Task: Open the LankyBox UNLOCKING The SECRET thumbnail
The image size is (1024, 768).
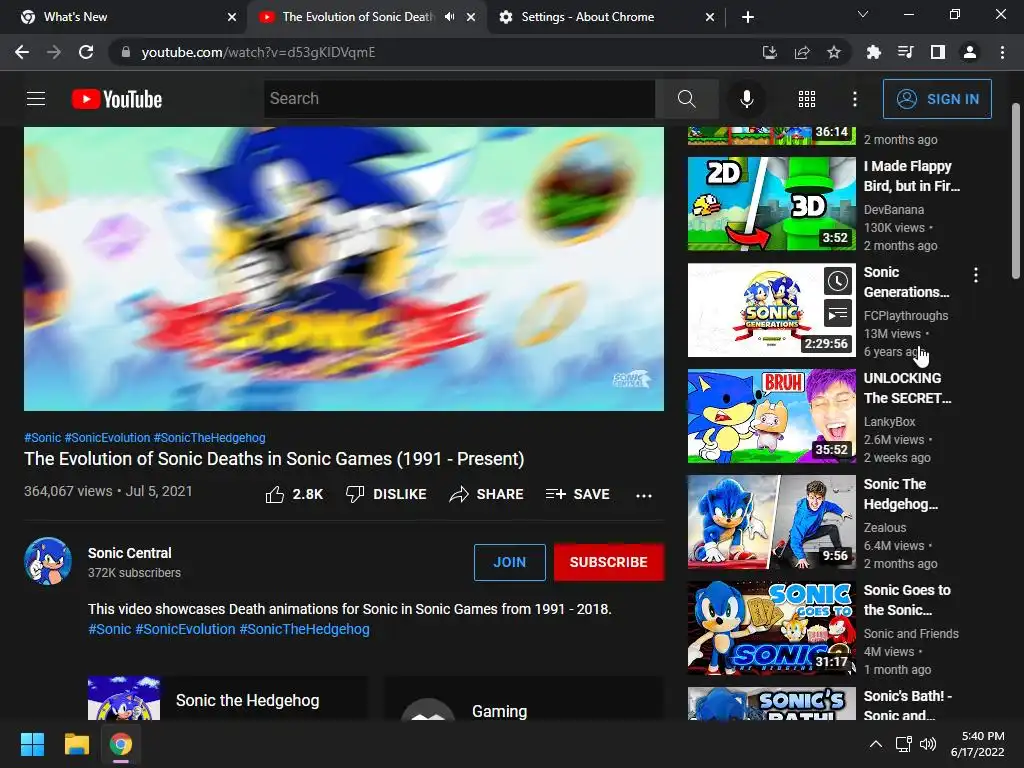Action: coord(771,416)
